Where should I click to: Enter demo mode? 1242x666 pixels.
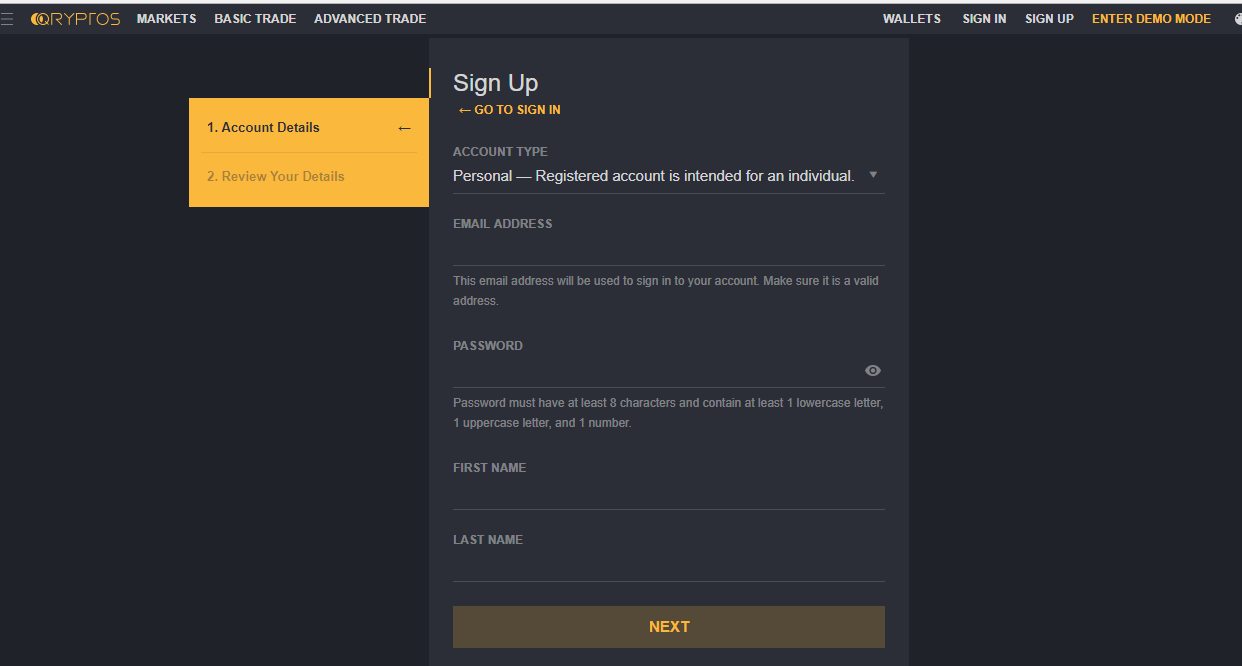[1151, 19]
